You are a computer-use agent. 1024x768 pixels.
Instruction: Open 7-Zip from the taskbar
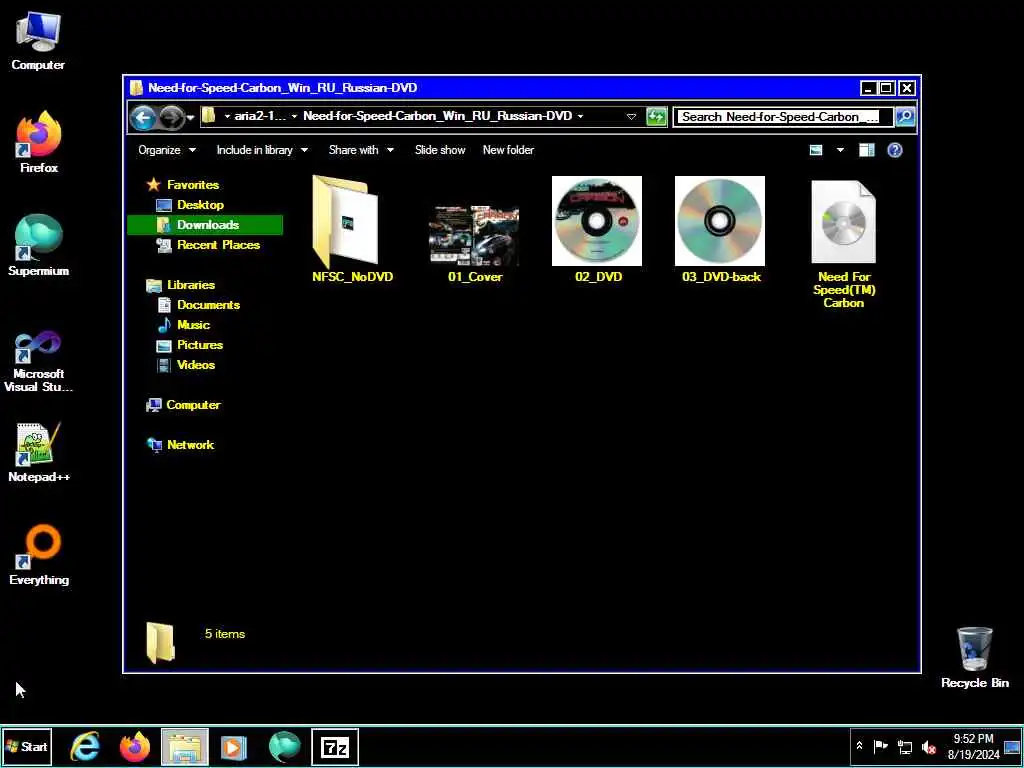click(x=335, y=746)
